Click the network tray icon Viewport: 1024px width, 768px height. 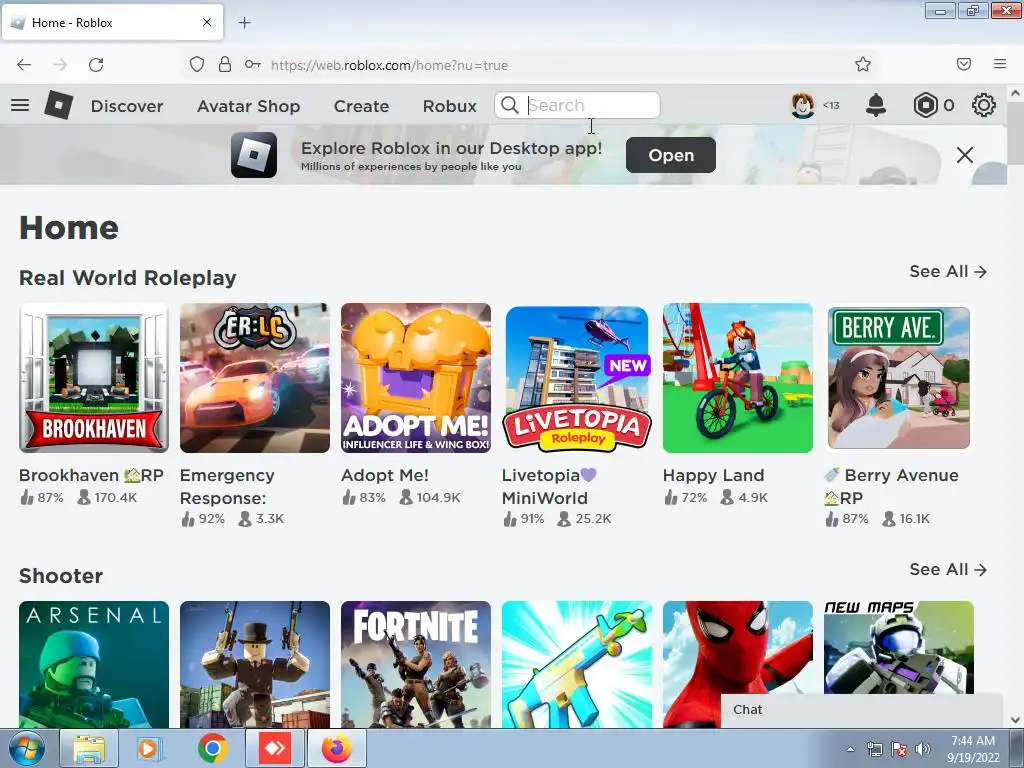874,749
